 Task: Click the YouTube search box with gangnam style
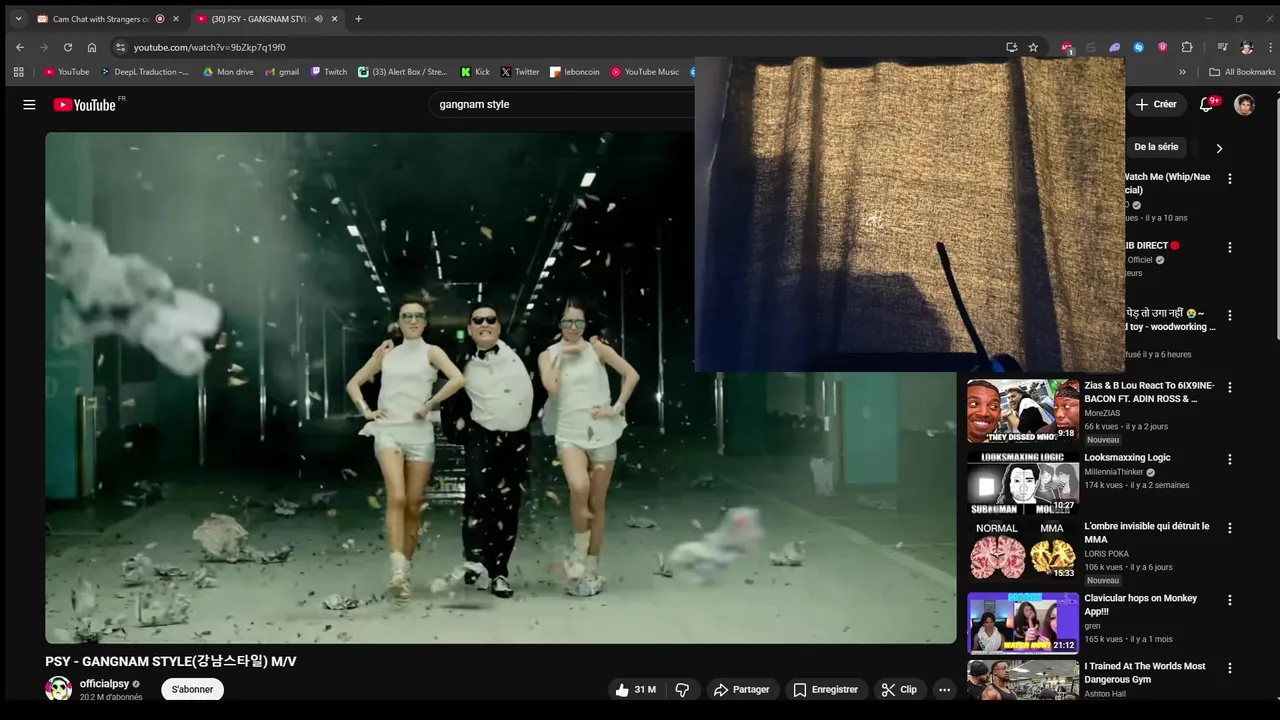pos(560,104)
